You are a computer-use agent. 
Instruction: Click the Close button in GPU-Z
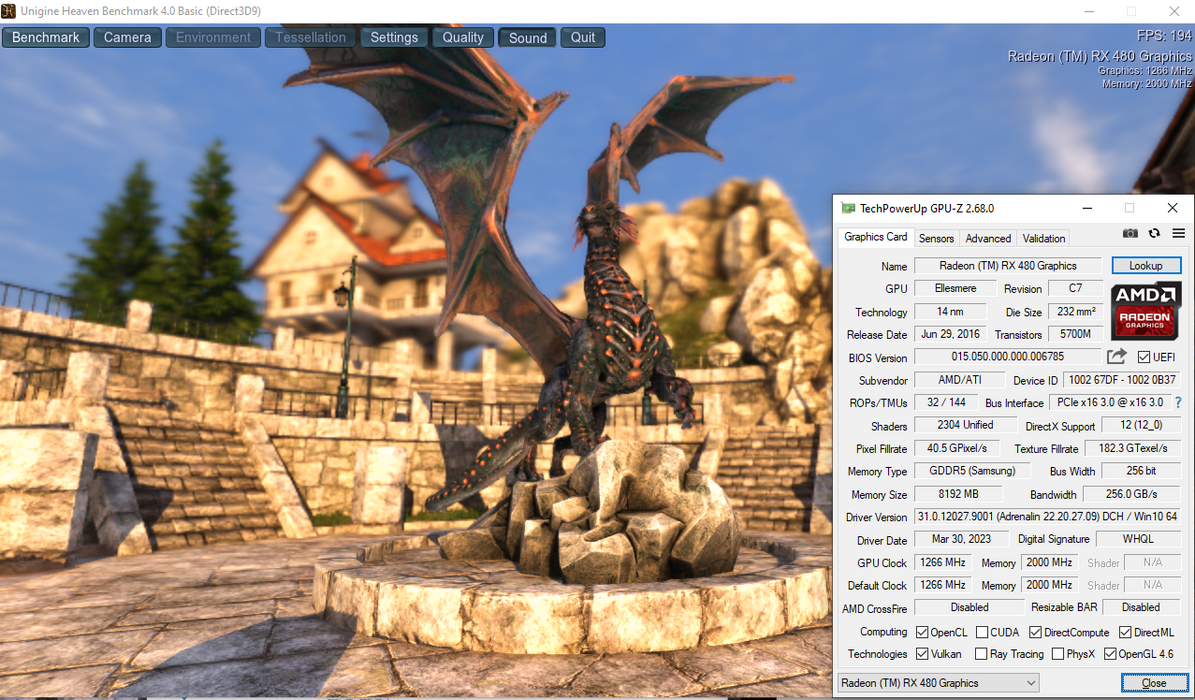click(1154, 682)
